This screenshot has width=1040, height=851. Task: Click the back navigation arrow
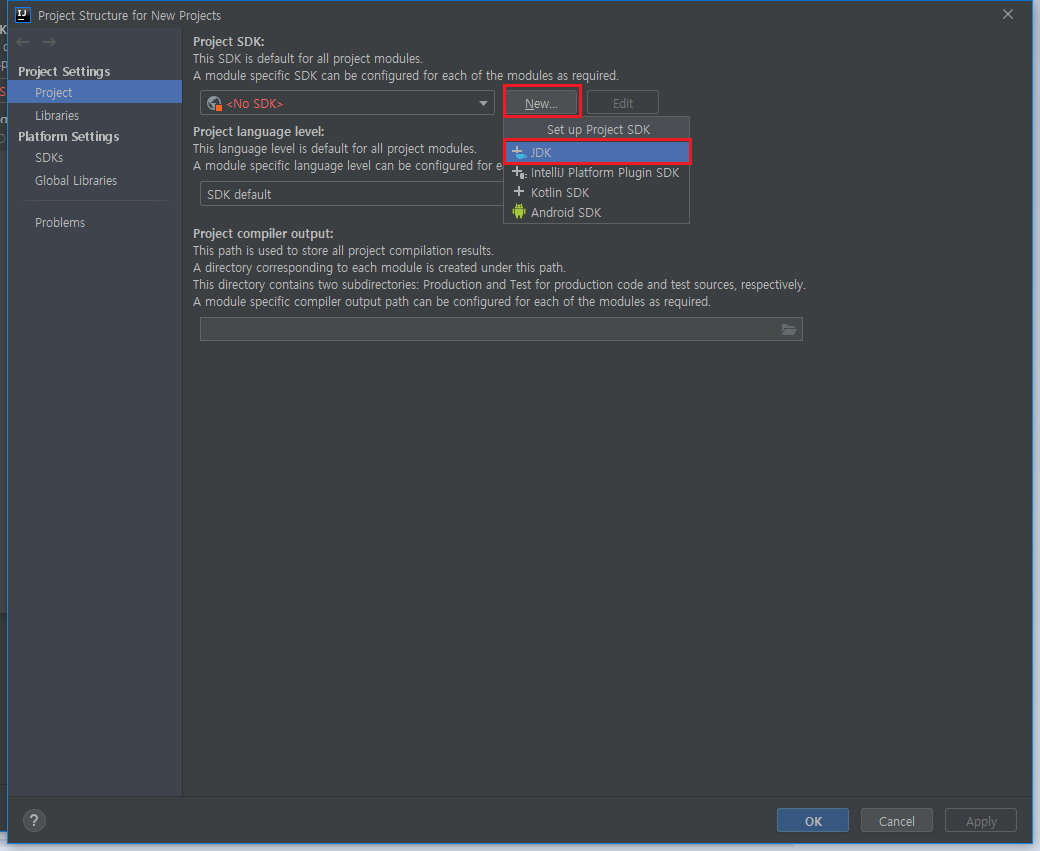click(23, 42)
